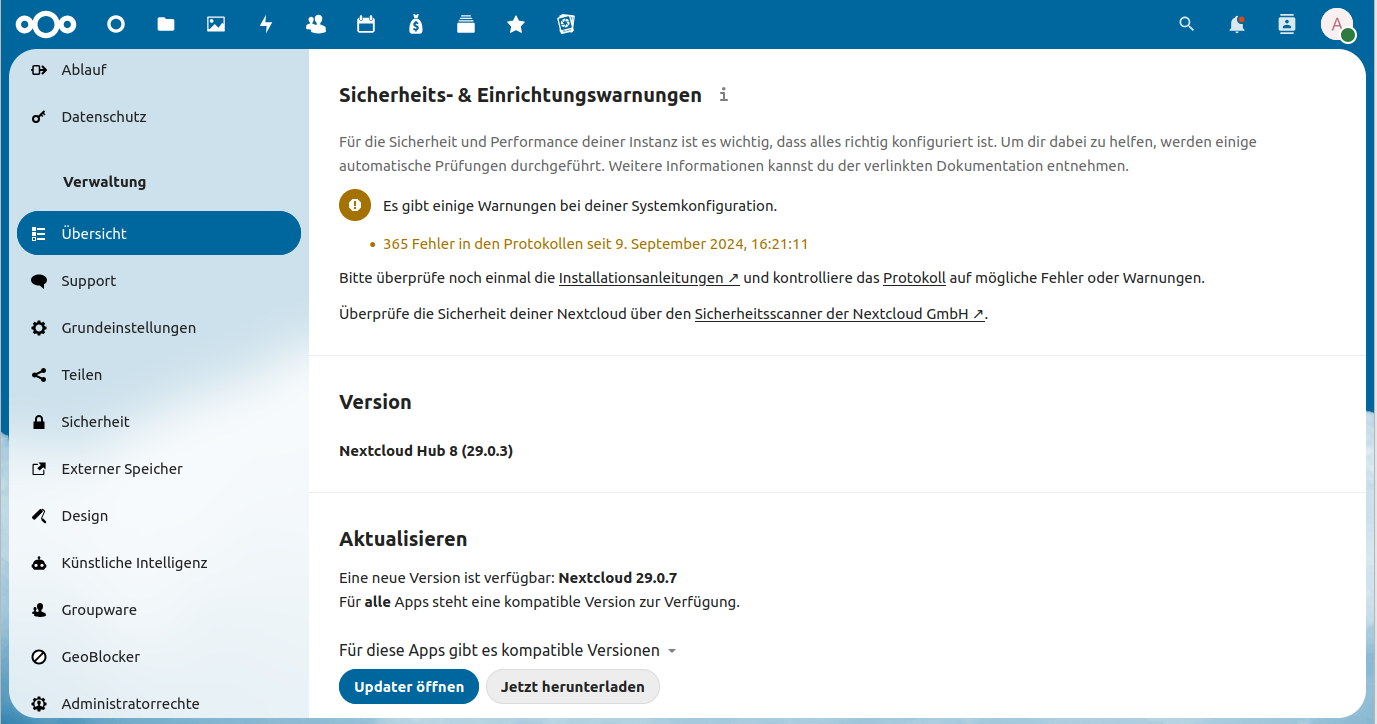The image size is (1377, 724).
Task: Open Künstliche Intelligenz settings
Action: (159, 563)
